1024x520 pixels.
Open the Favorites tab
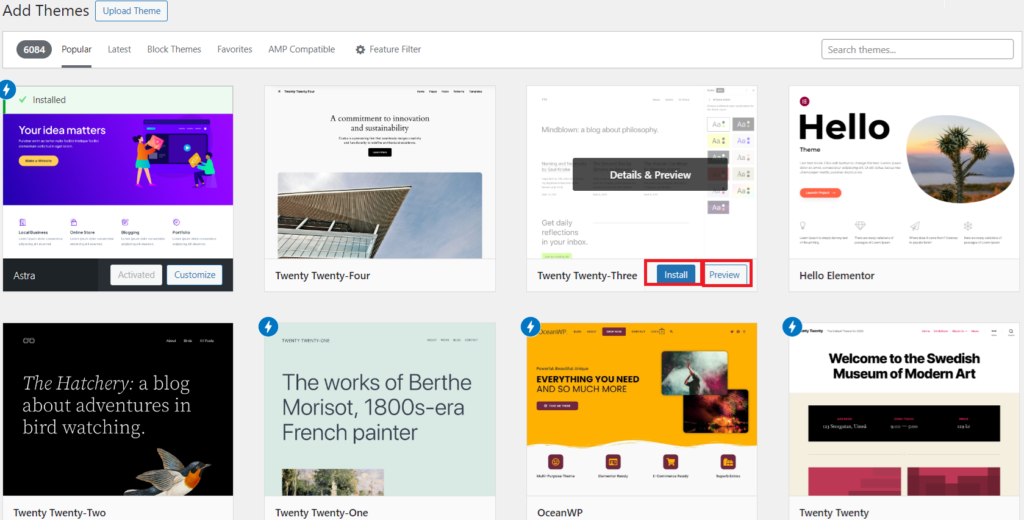tap(234, 49)
